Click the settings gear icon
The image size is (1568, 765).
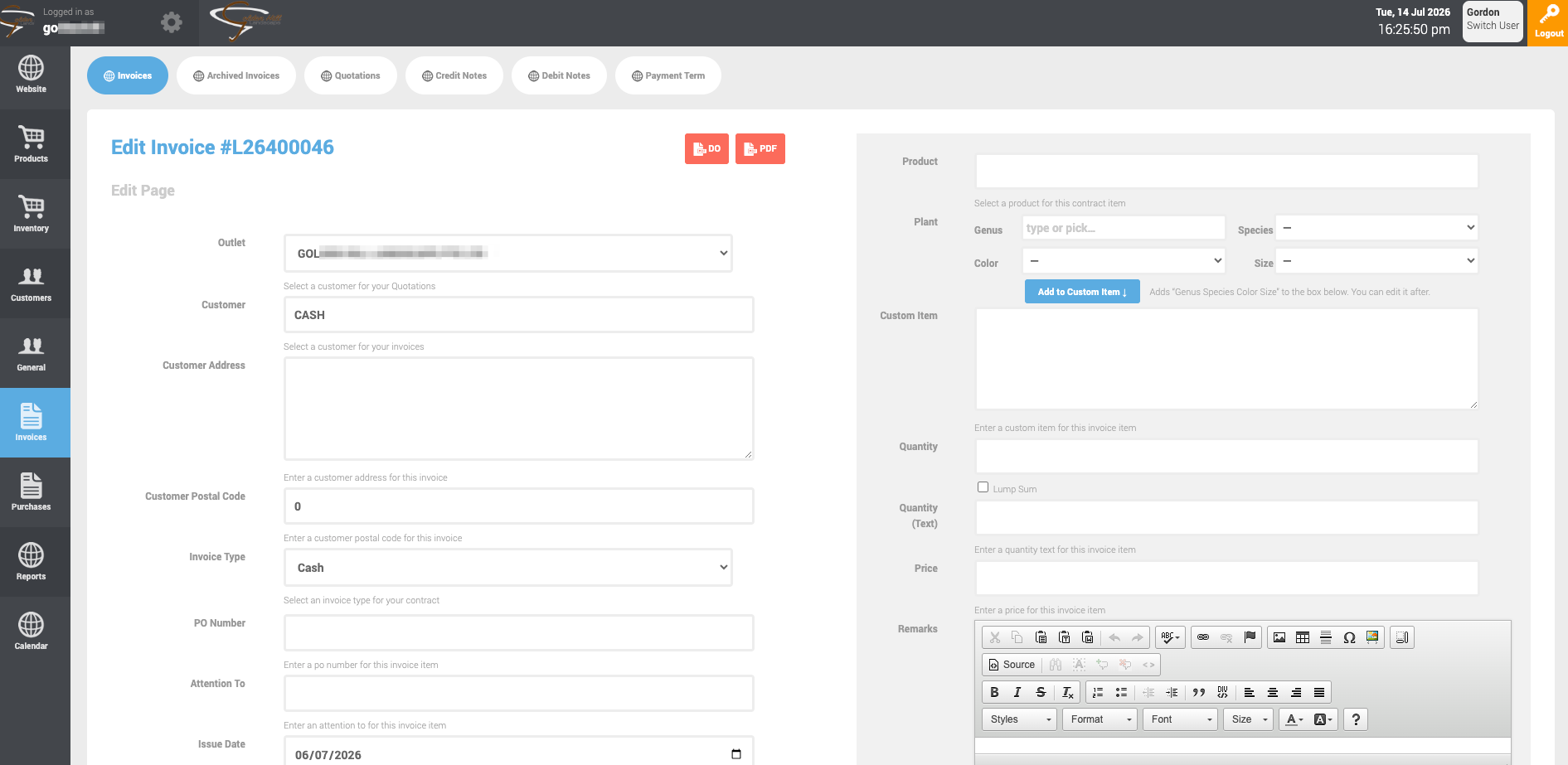point(172,22)
